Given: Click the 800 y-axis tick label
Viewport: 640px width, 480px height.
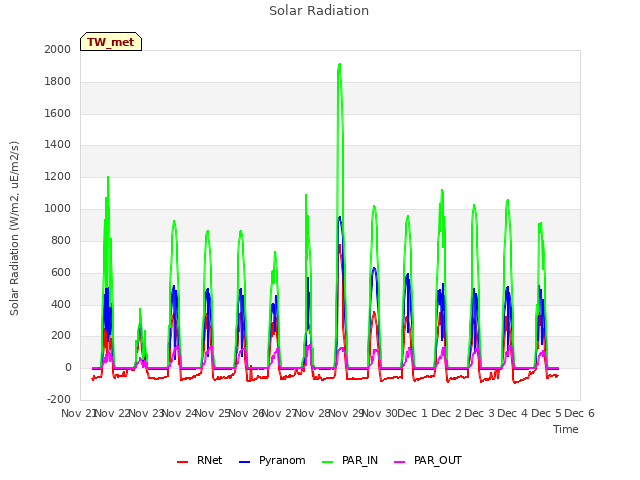Looking at the screenshot, I should (x=61, y=240).
